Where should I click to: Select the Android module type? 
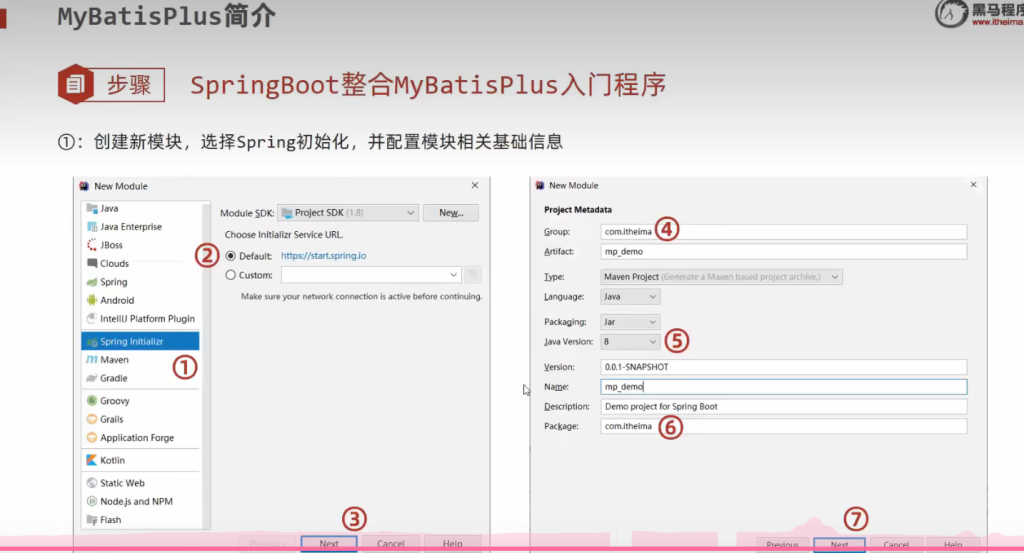tap(117, 300)
